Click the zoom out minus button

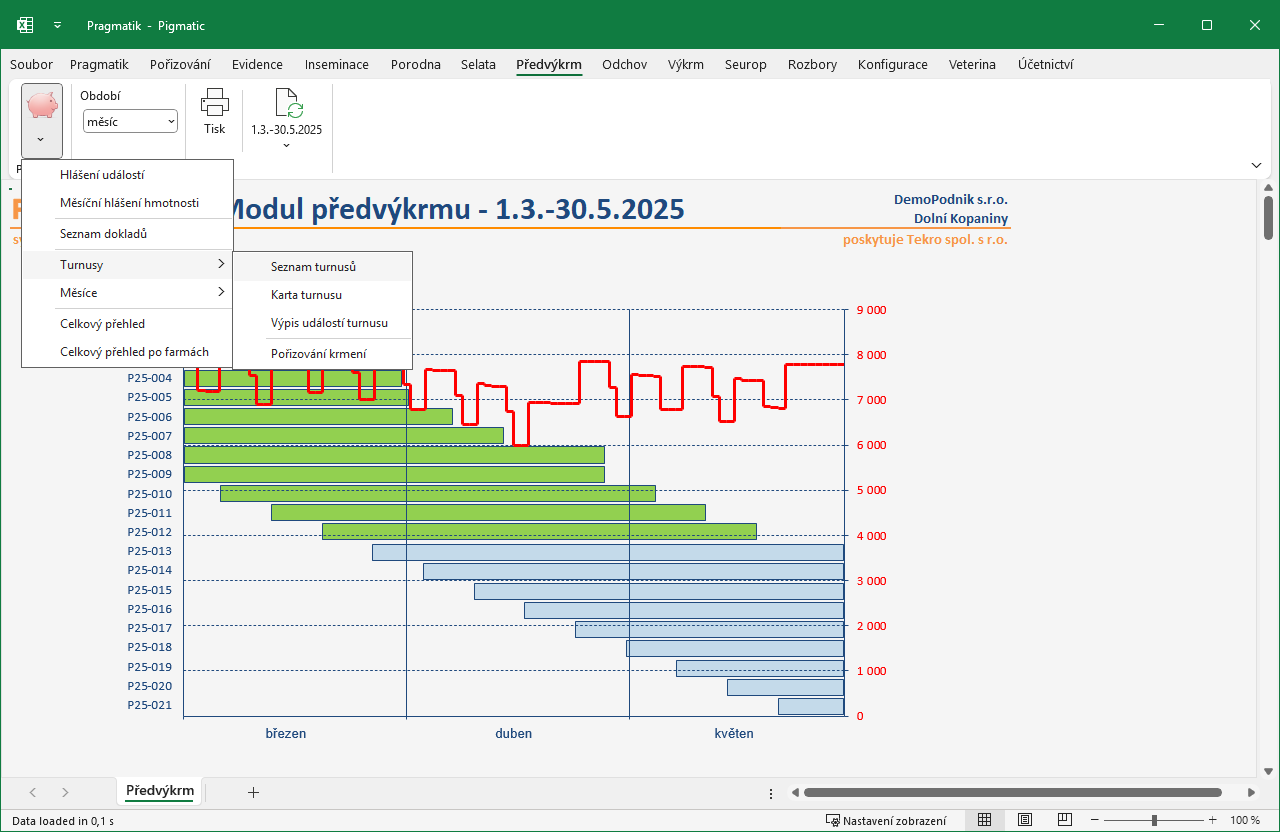click(x=1097, y=820)
